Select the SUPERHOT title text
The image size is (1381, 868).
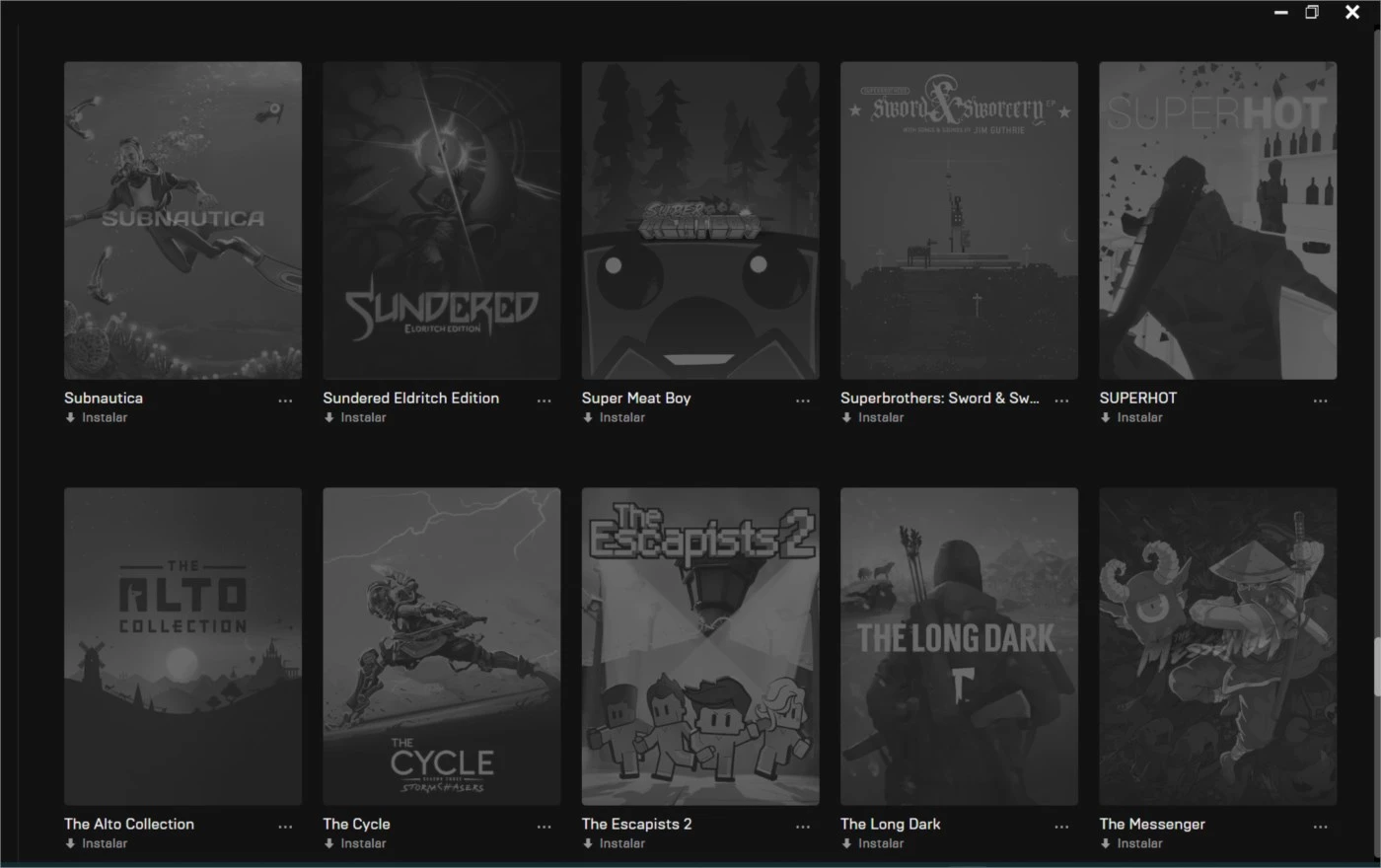click(x=1138, y=398)
